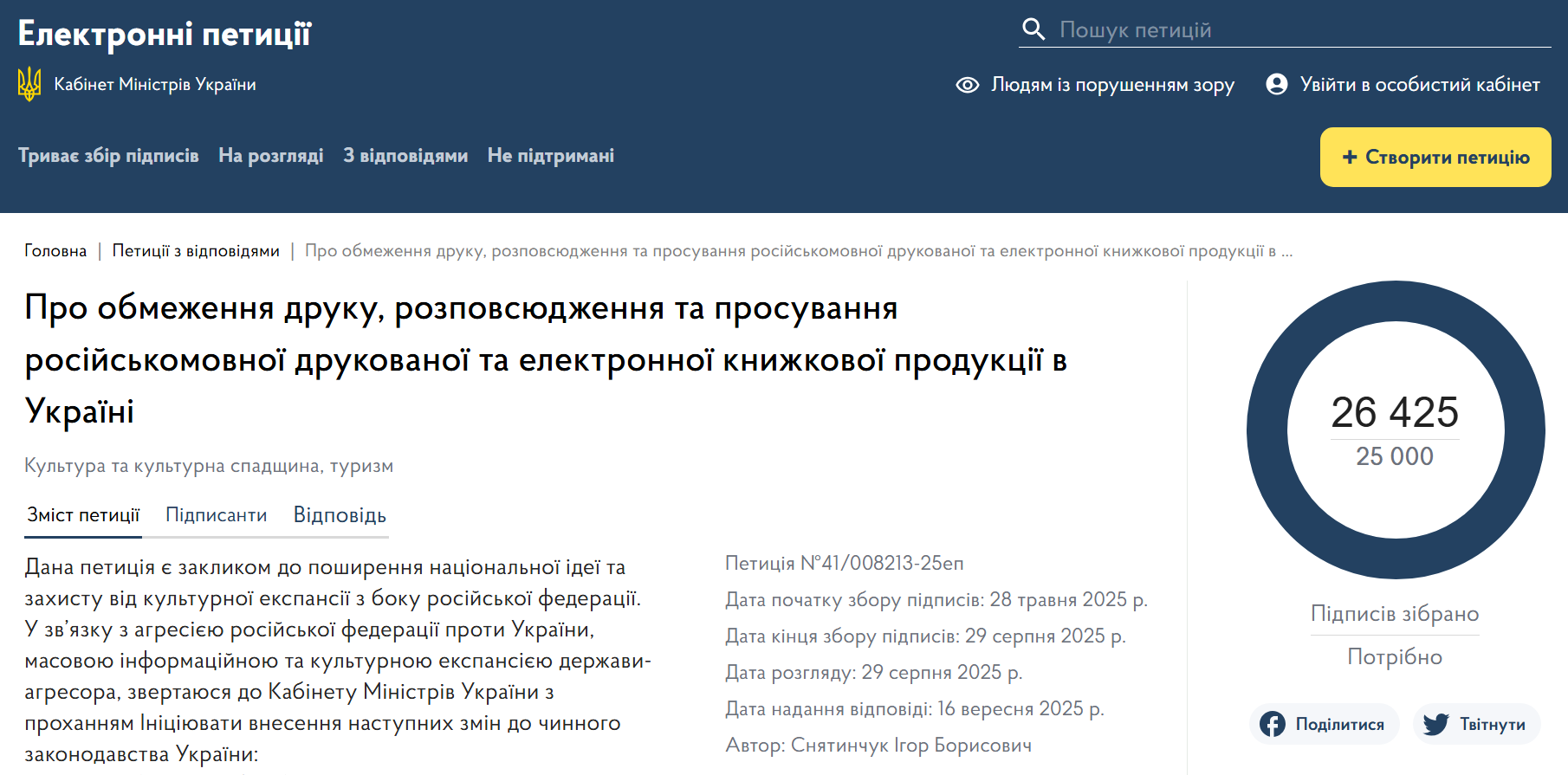Image resolution: width=1568 pixels, height=775 pixels.
Task: Click the magnifying glass search icon
Action: pyautogui.click(x=1033, y=29)
